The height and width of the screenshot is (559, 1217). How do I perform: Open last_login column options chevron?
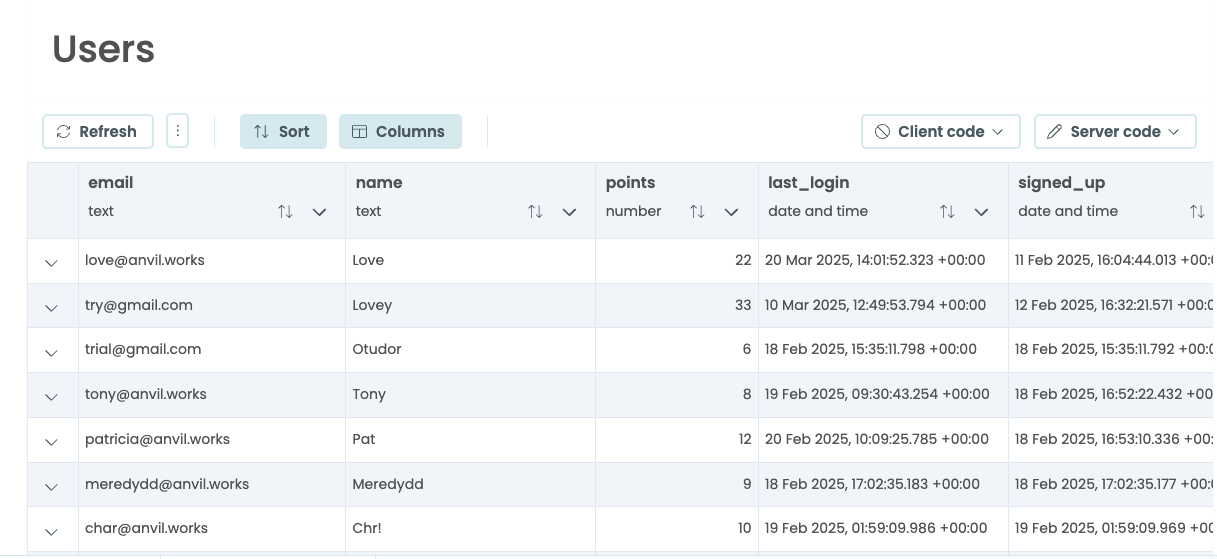click(x=981, y=212)
